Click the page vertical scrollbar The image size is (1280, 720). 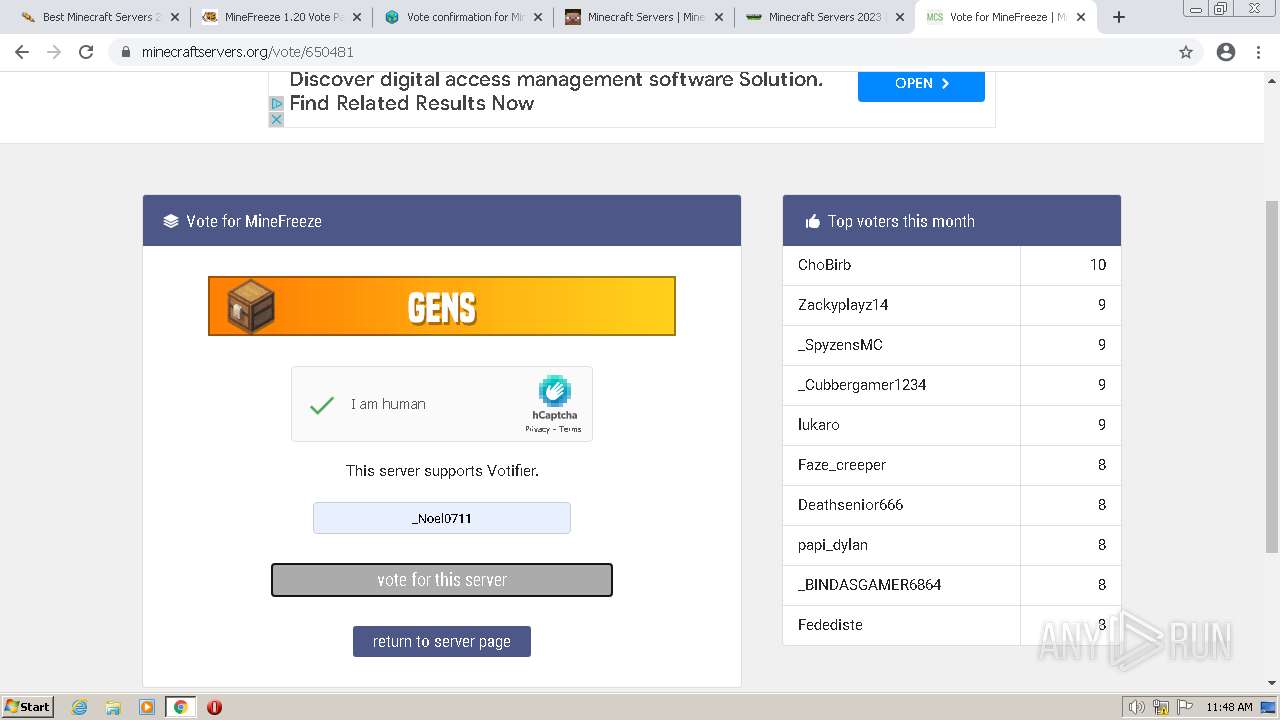1272,376
